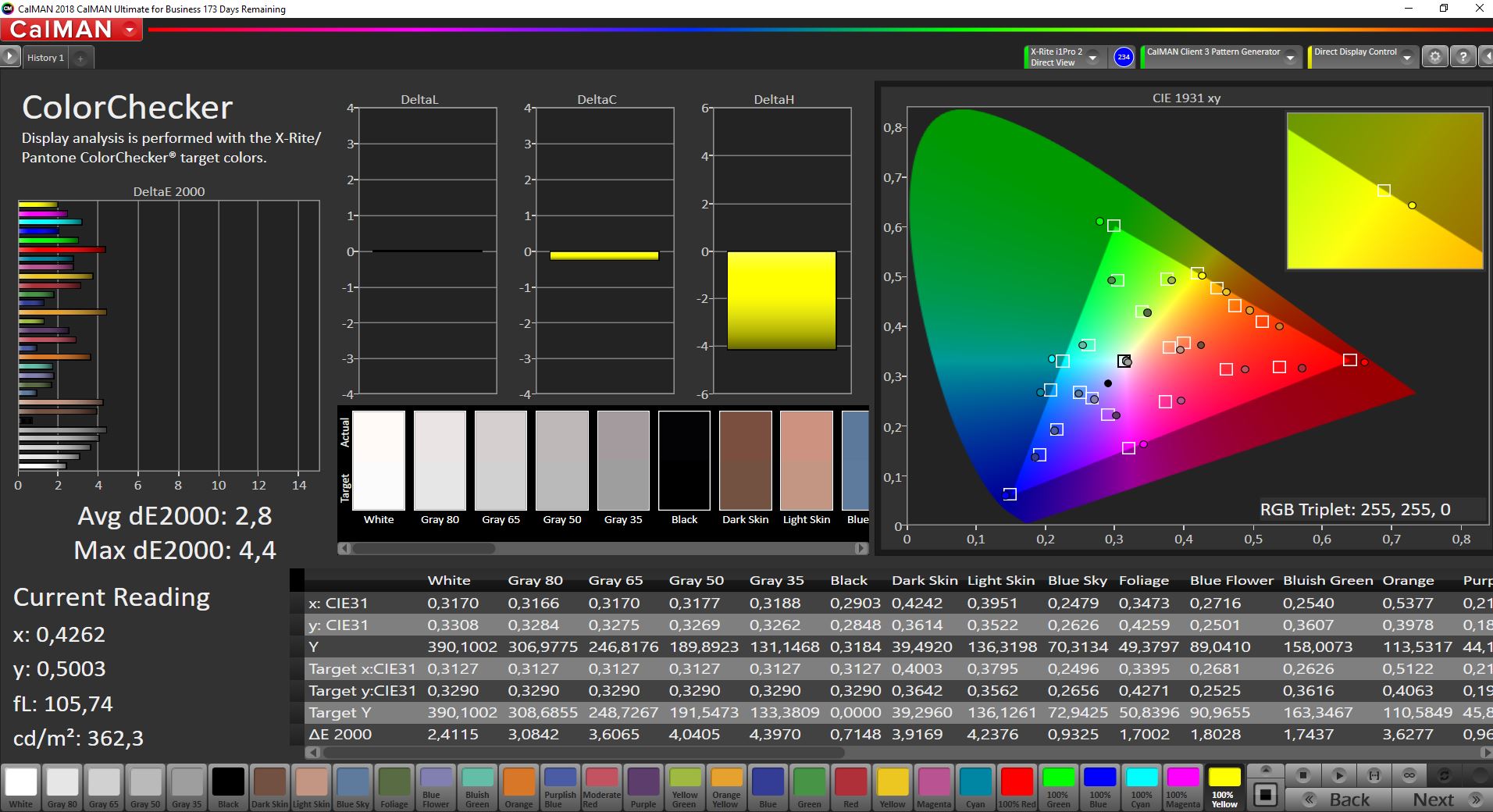
Task: Start a single reading with the play icon
Action: [1338, 775]
